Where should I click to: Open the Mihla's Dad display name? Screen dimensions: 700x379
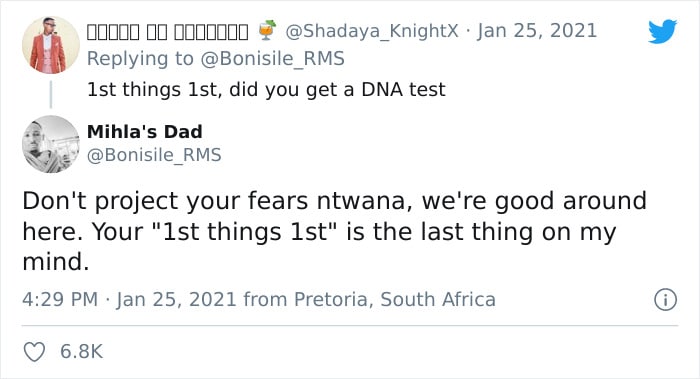tap(145, 132)
